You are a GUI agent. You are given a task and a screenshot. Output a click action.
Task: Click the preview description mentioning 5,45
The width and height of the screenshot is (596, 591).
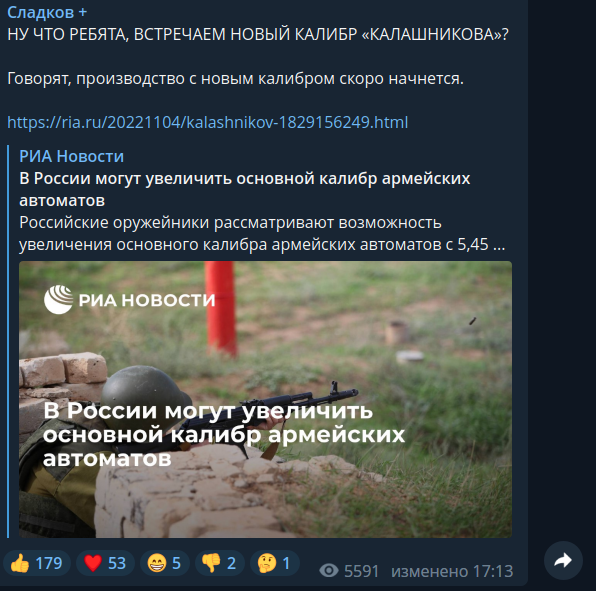262,233
